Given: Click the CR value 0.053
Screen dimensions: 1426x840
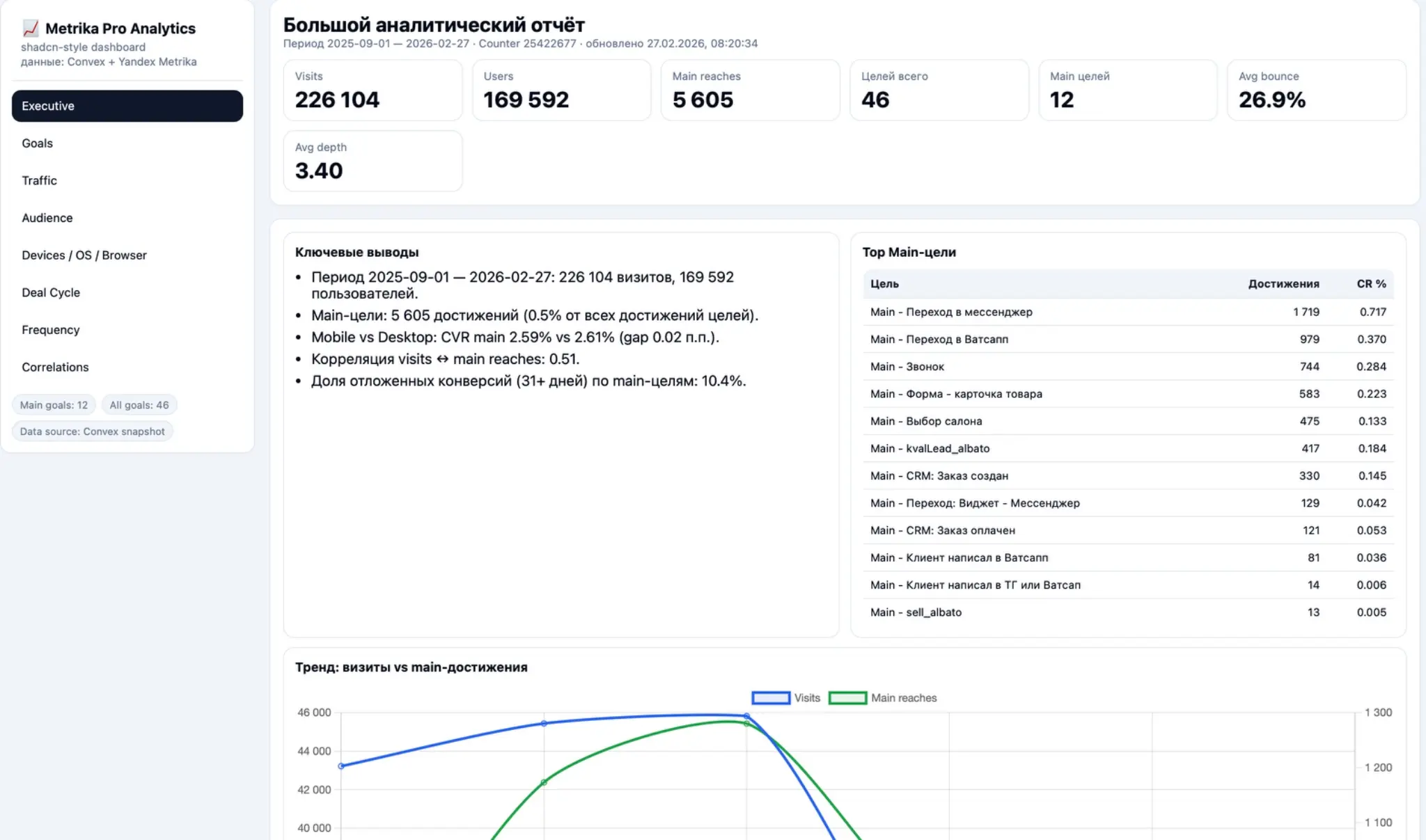Looking at the screenshot, I should [x=1372, y=530].
